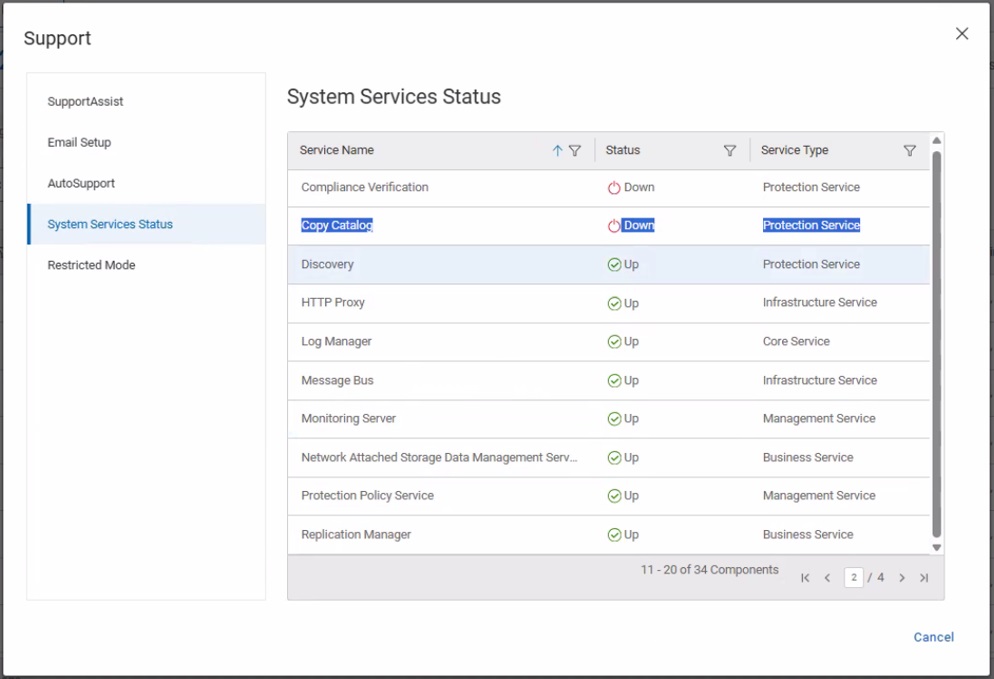Viewport: 994px width, 679px height.
Task: Click the page number input field
Action: (x=853, y=577)
